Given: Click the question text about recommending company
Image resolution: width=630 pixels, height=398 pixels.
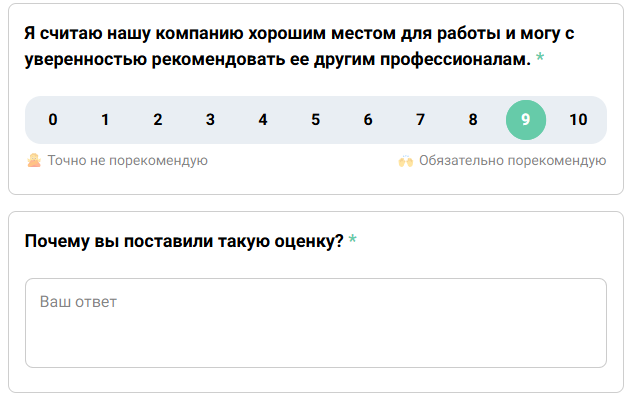Looking at the screenshot, I should pos(299,46).
